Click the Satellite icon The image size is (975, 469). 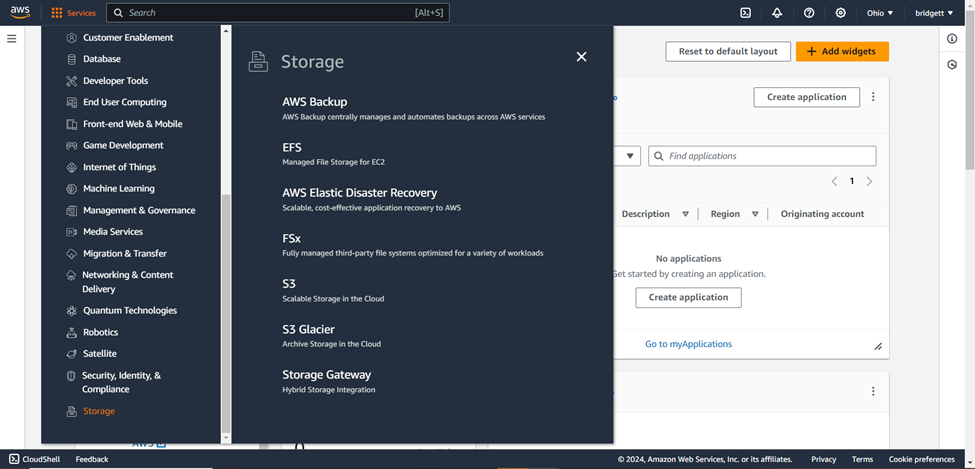point(72,353)
